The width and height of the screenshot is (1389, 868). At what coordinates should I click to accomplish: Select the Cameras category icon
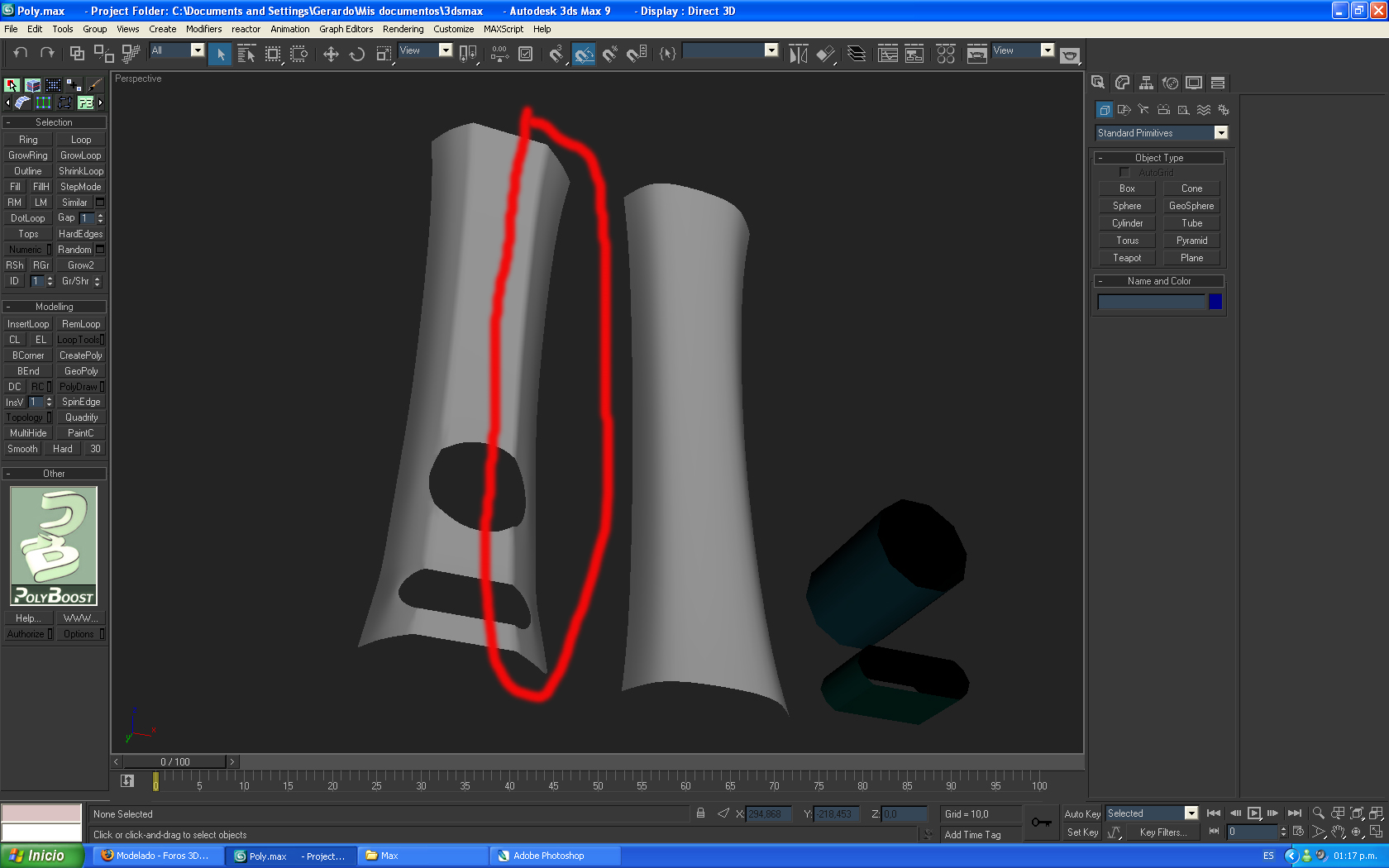click(x=1163, y=110)
